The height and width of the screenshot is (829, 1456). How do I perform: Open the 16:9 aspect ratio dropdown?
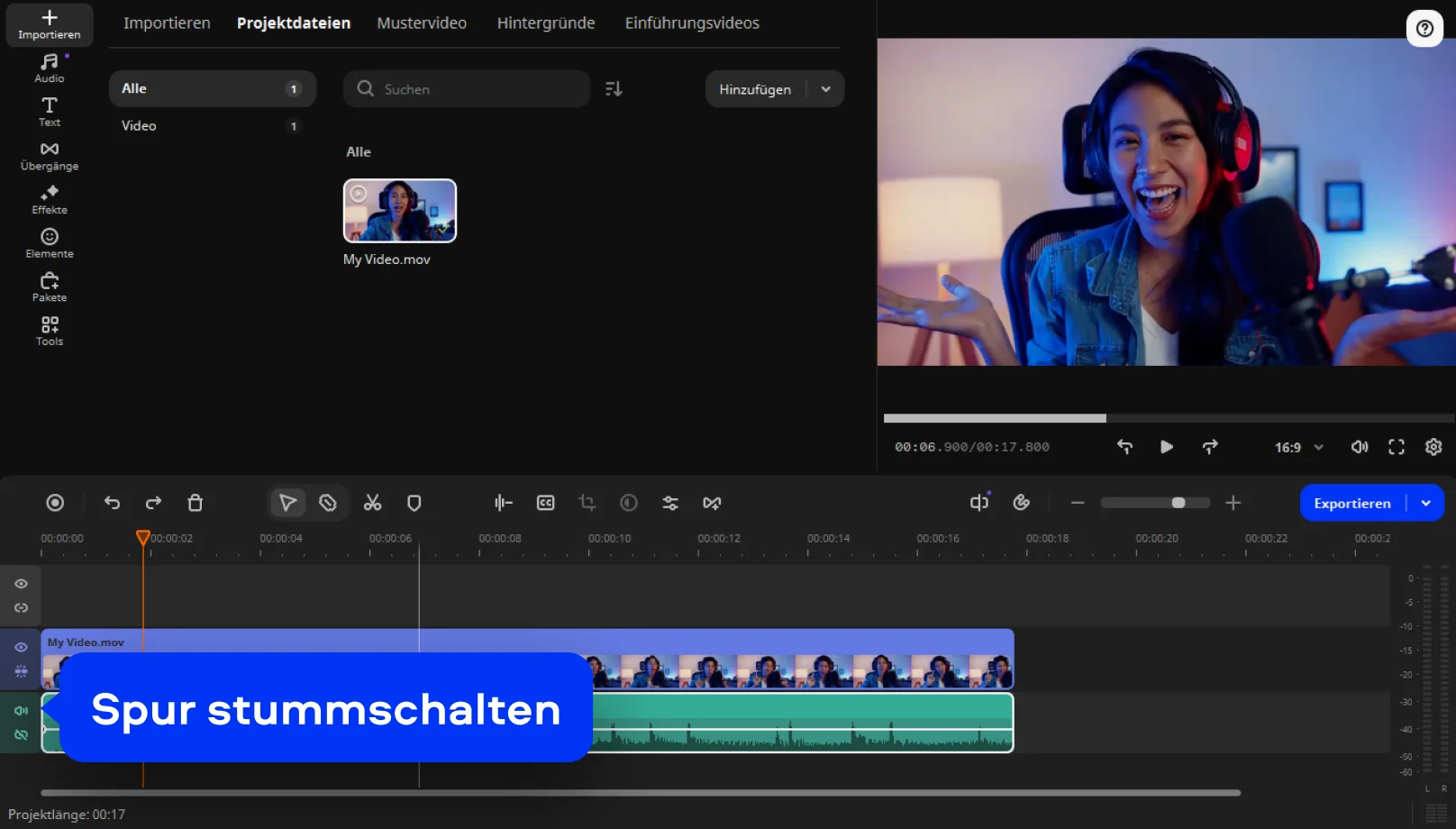pyautogui.click(x=1298, y=447)
